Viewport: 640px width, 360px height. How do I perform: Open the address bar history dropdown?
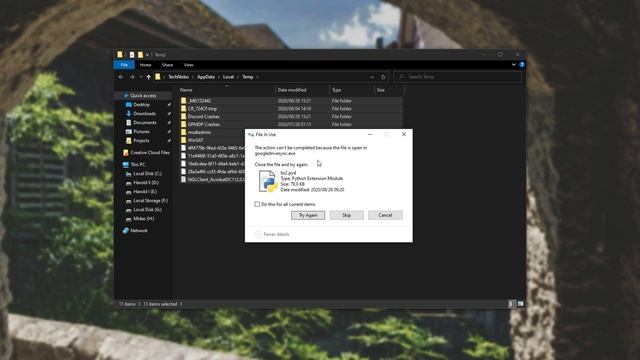(372, 77)
